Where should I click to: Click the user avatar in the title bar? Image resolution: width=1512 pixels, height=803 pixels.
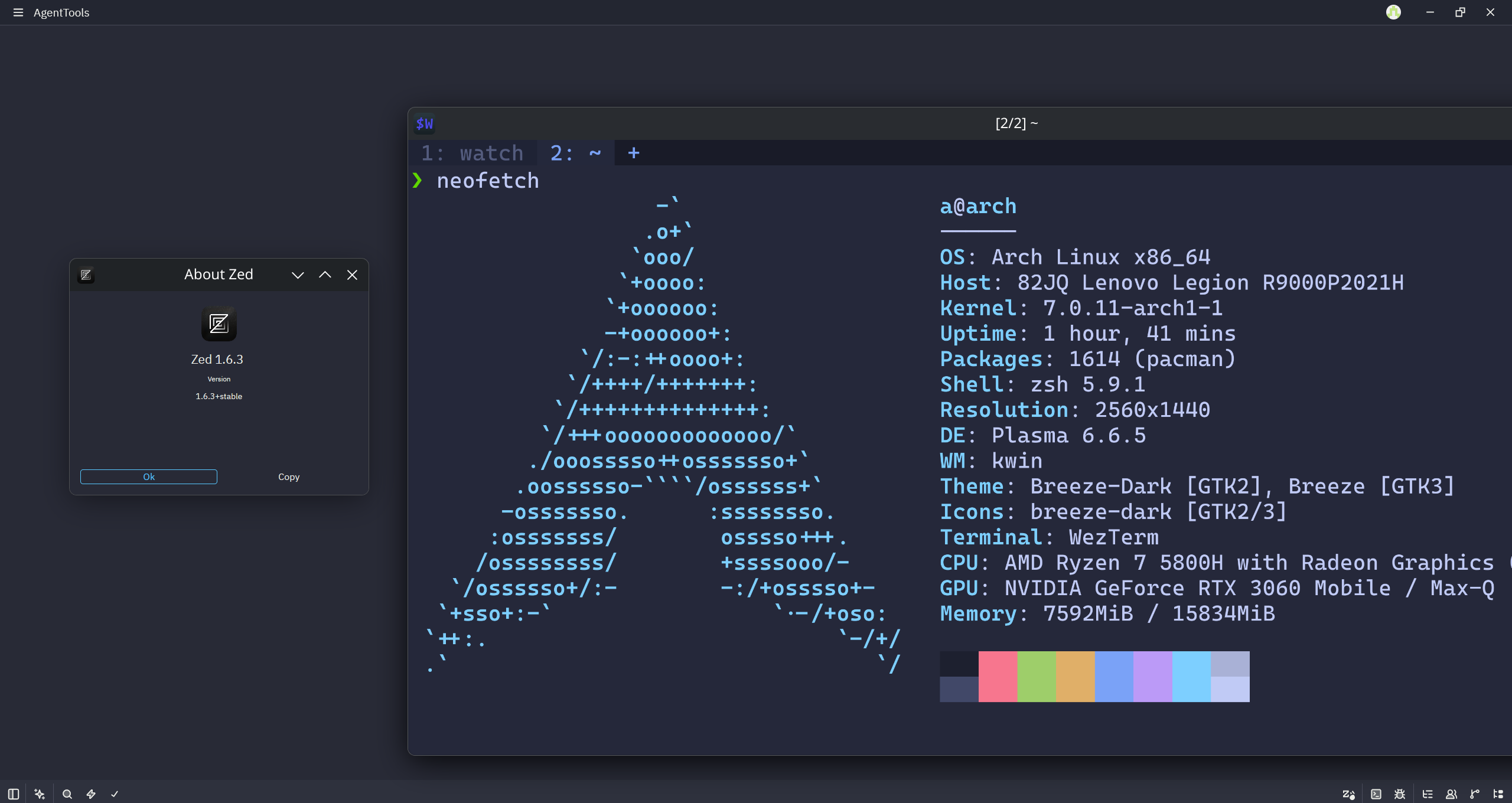point(1393,12)
